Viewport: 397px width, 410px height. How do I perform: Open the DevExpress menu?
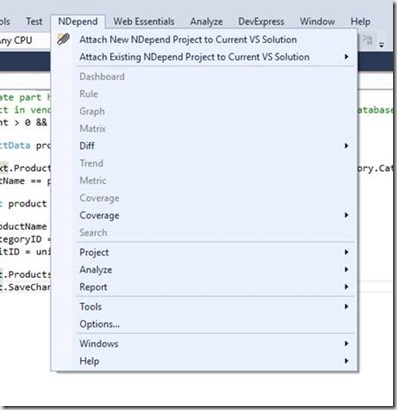[x=261, y=22]
